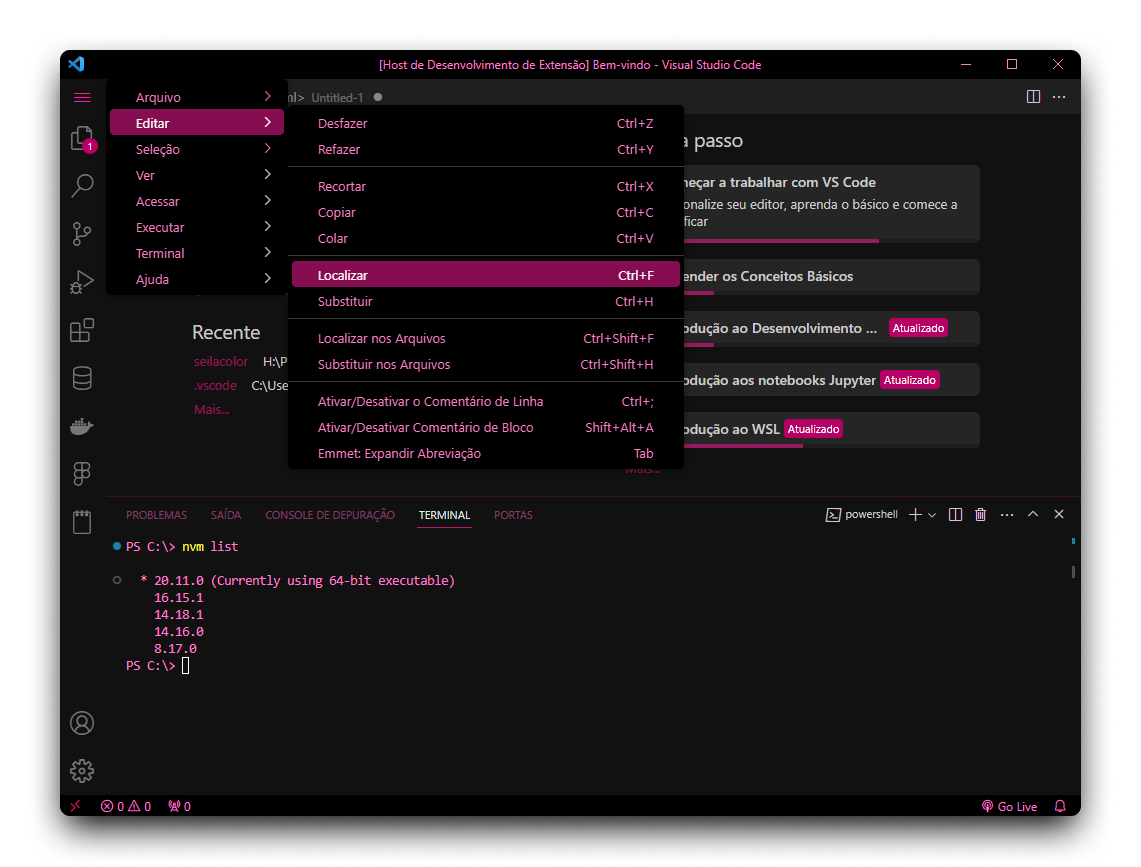Open the notepad icon in the activity bar
Screen dimensions: 1141x867
pyautogui.click(x=82, y=522)
